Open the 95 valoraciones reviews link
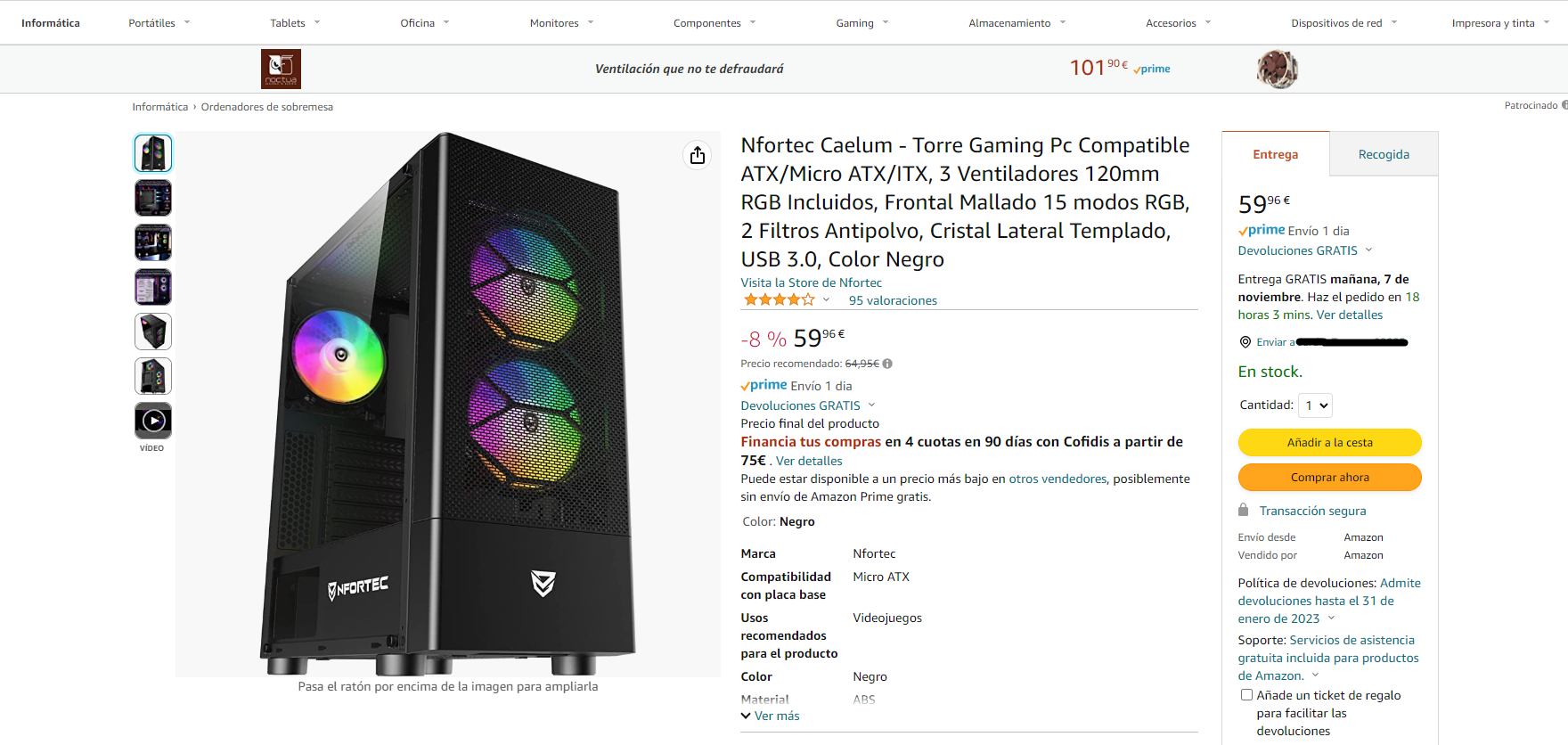The width and height of the screenshot is (1568, 745). click(893, 300)
